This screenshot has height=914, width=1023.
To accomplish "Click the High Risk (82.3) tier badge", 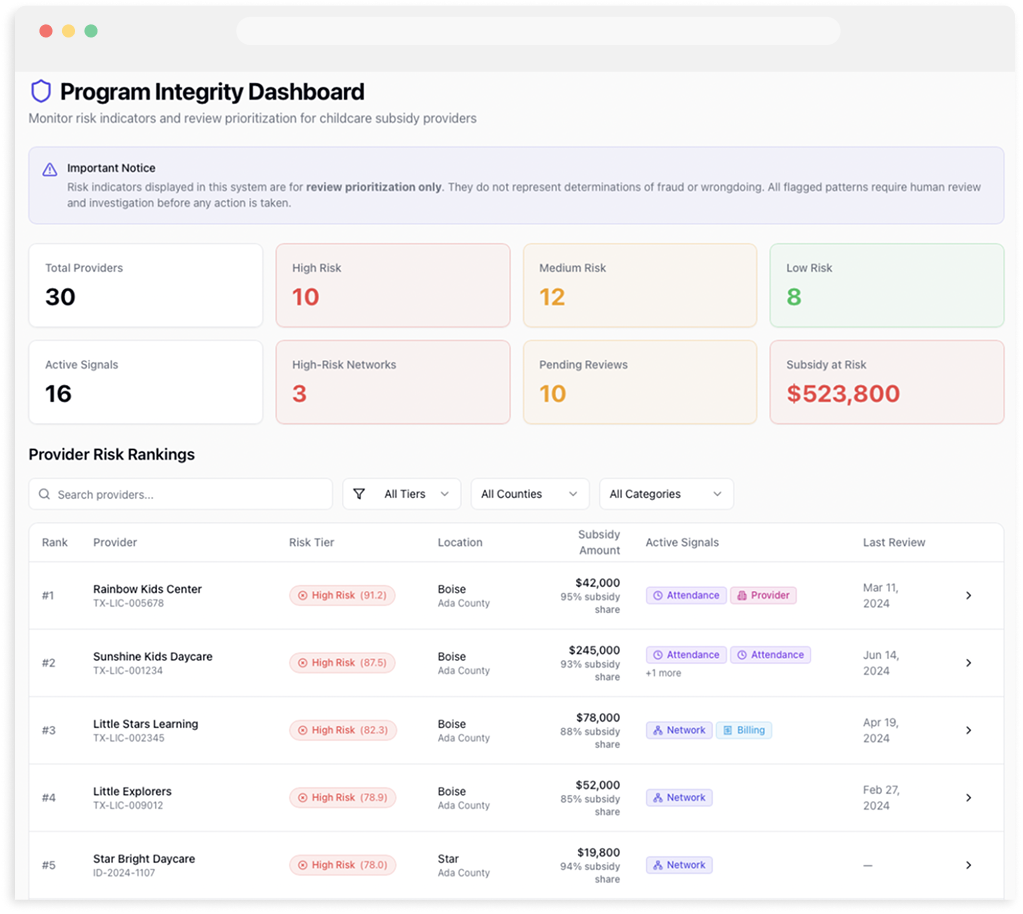I will pyautogui.click(x=342, y=730).
